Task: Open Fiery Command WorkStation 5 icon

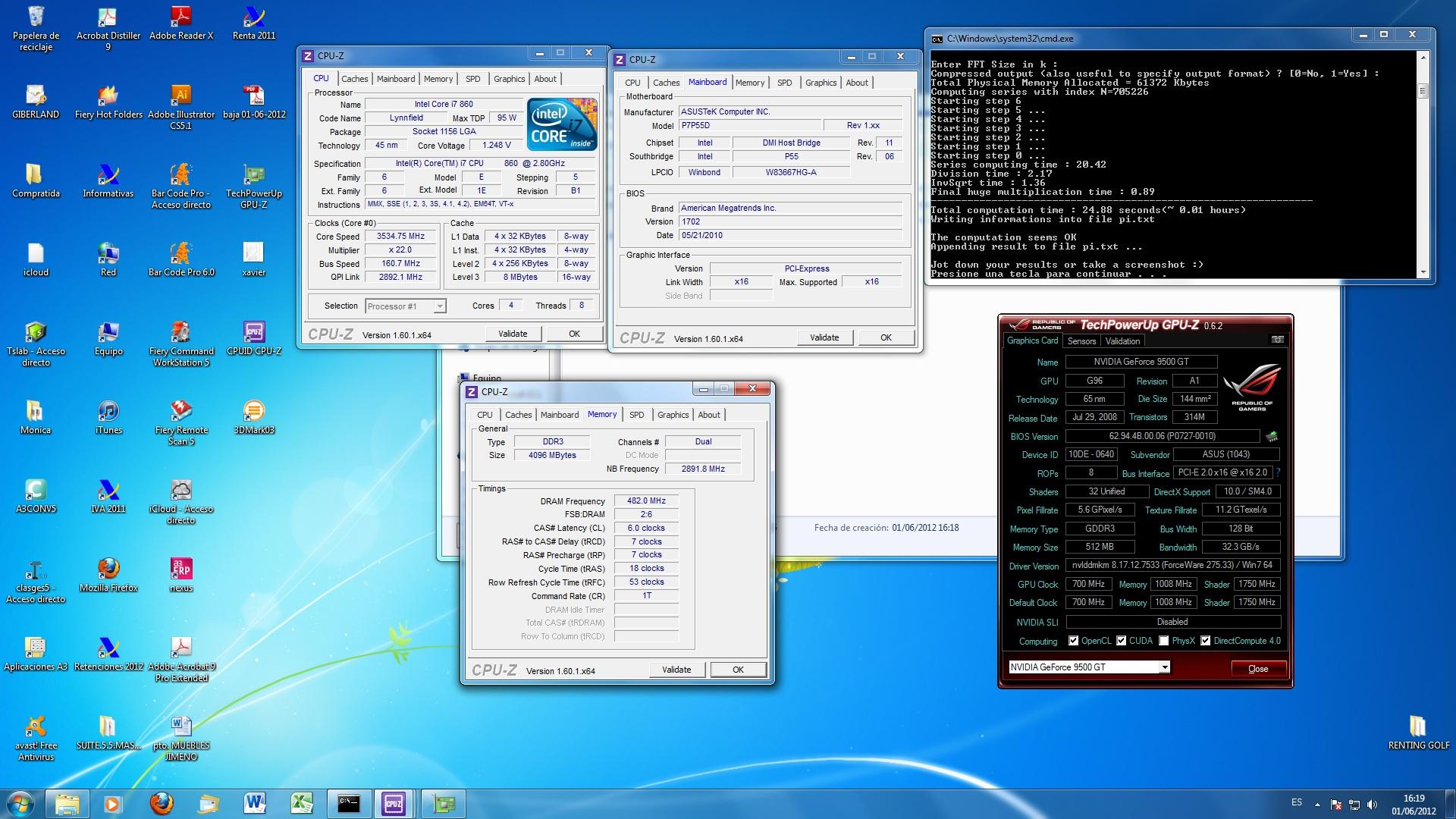Action: click(x=181, y=344)
